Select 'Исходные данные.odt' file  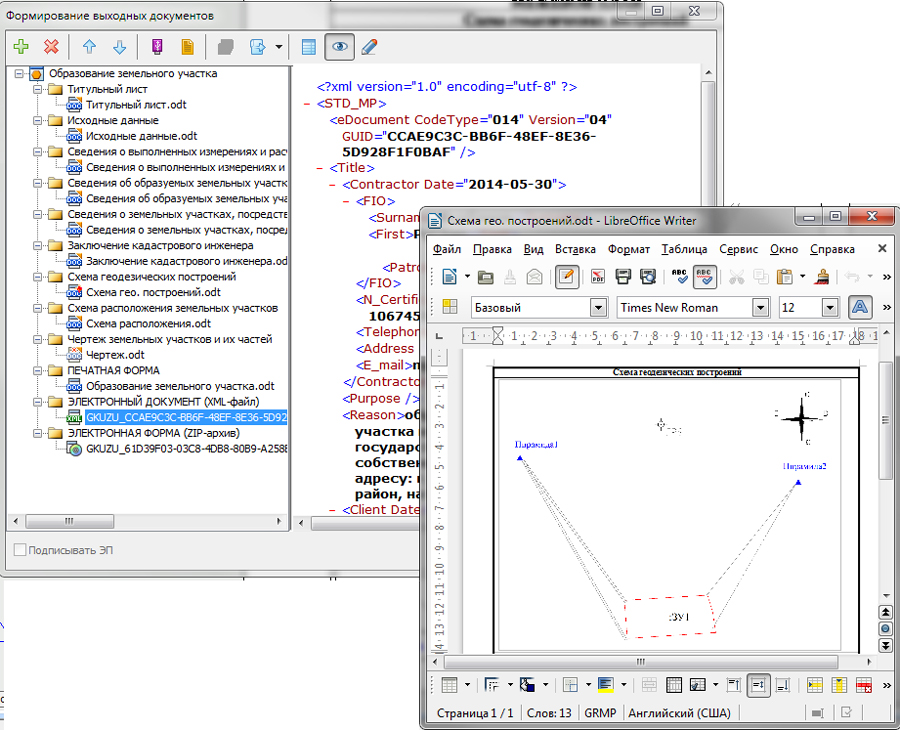(141, 136)
